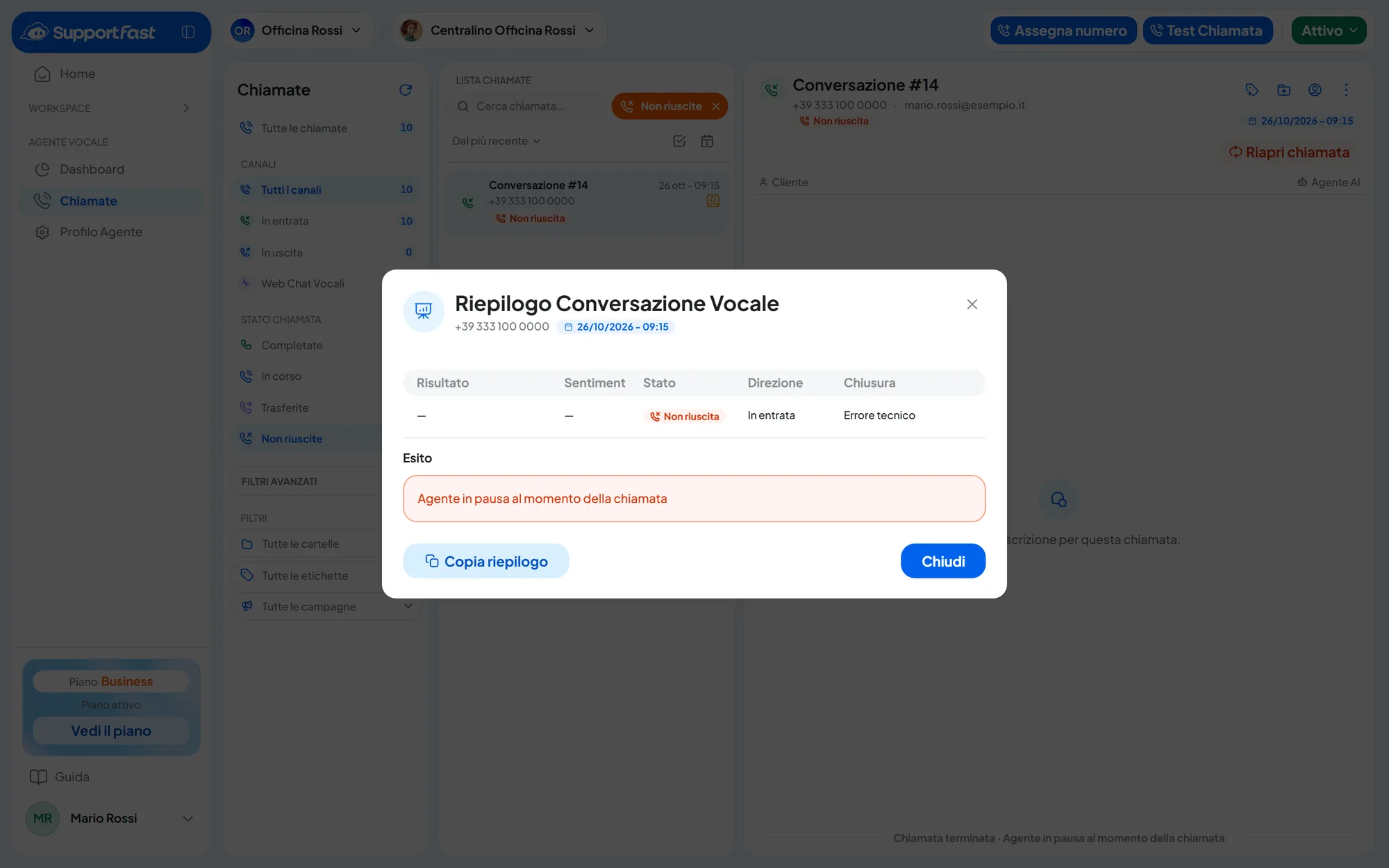Remove the Non riuscite filter chip
The width and height of the screenshot is (1389, 868).
pyautogui.click(x=716, y=106)
